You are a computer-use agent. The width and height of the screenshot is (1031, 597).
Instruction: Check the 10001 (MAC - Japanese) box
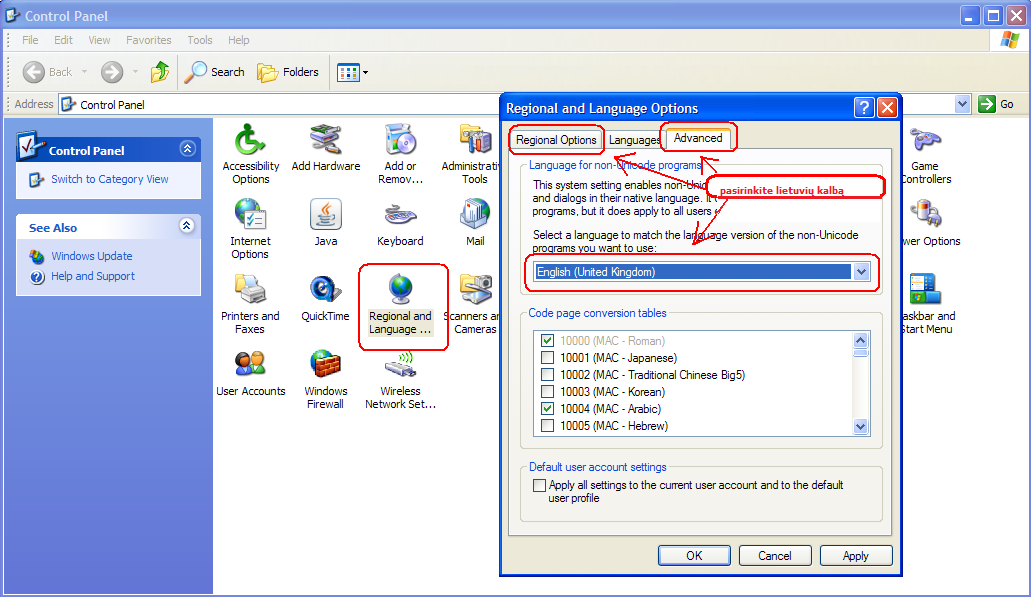click(x=547, y=358)
